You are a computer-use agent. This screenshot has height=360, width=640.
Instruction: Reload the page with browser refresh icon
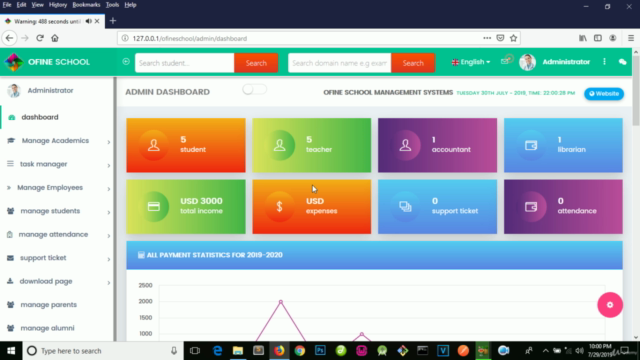click(x=40, y=38)
